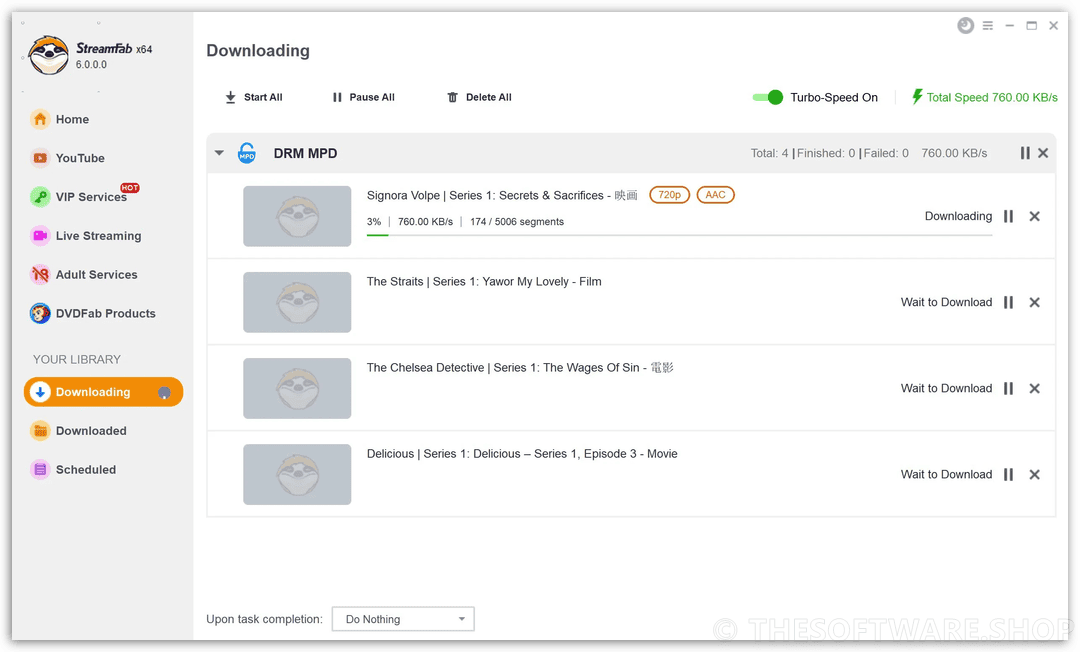Remove The Chelsea Detective from queue
This screenshot has height=652, width=1080.
1034,388
